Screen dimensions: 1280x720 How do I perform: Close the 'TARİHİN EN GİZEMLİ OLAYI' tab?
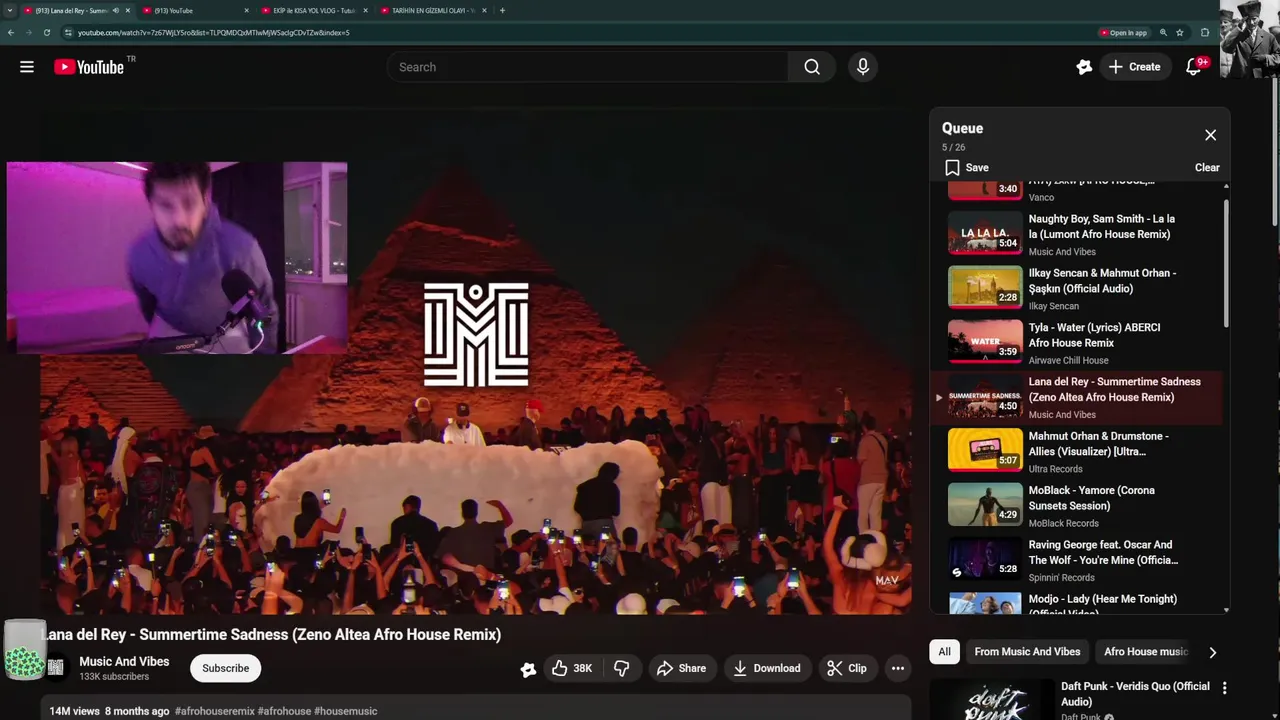(485, 10)
